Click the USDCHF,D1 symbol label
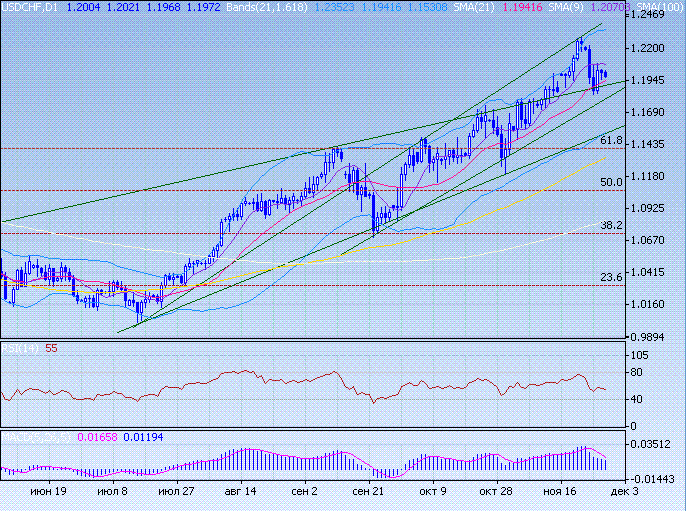This screenshot has height=511, width=686. [29, 7]
